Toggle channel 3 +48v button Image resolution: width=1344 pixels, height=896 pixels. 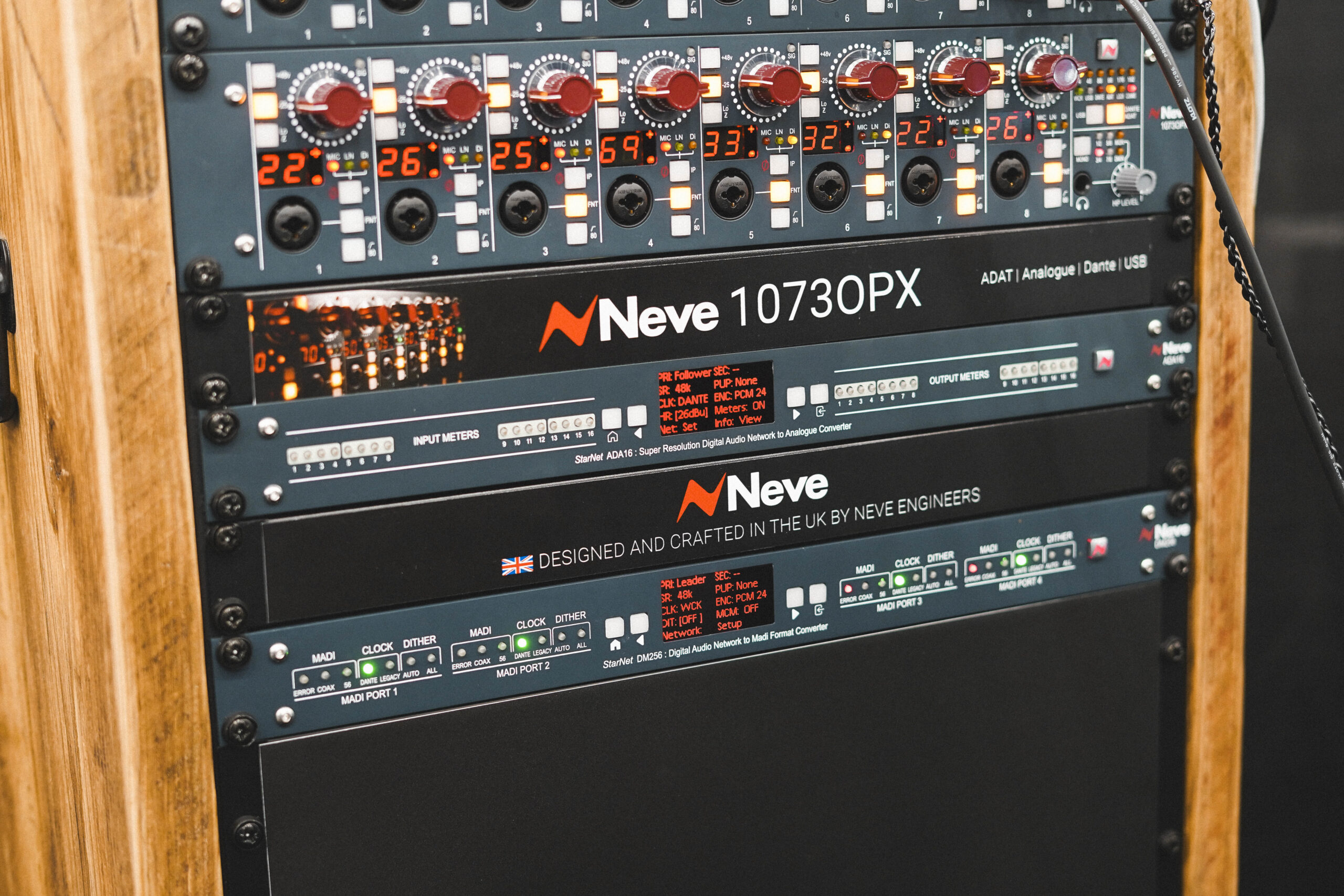pyautogui.click(x=498, y=66)
